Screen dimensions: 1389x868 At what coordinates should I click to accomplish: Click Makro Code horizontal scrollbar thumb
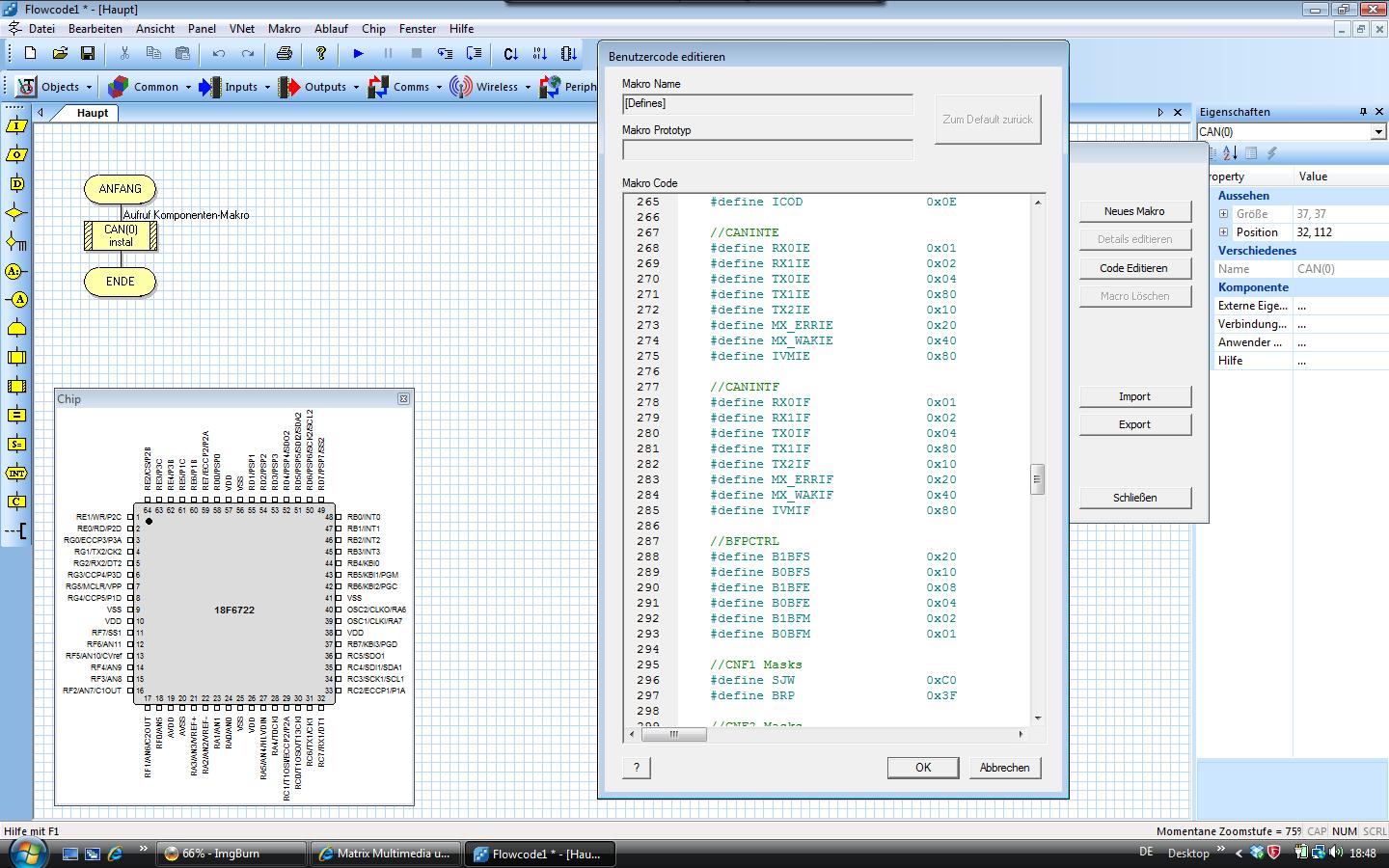[674, 734]
